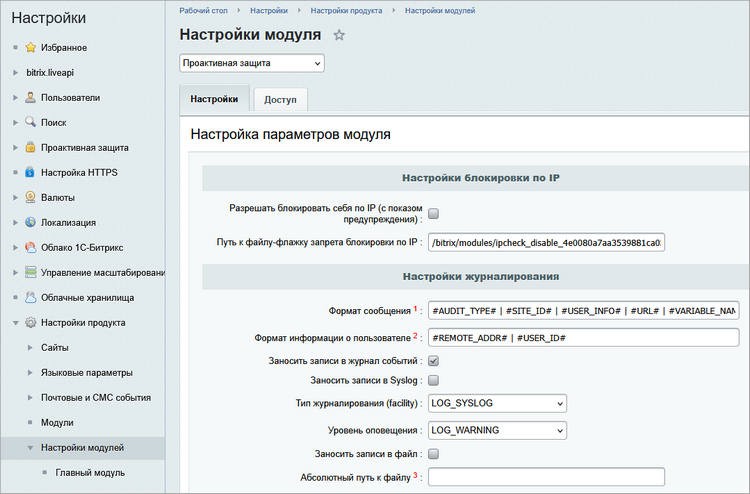Click the Поиск magnifier icon

click(x=31, y=122)
